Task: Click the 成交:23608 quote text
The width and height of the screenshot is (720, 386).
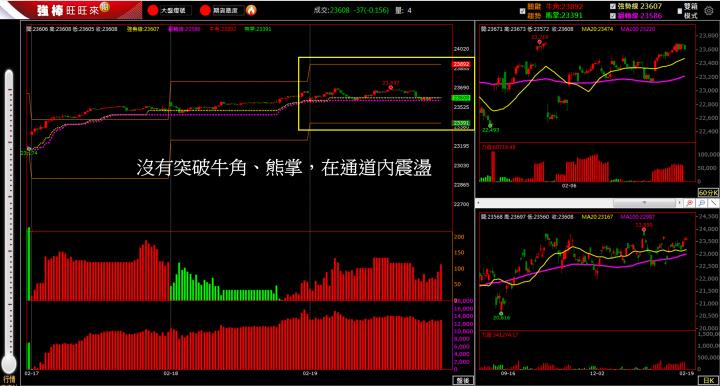Action: pos(332,10)
